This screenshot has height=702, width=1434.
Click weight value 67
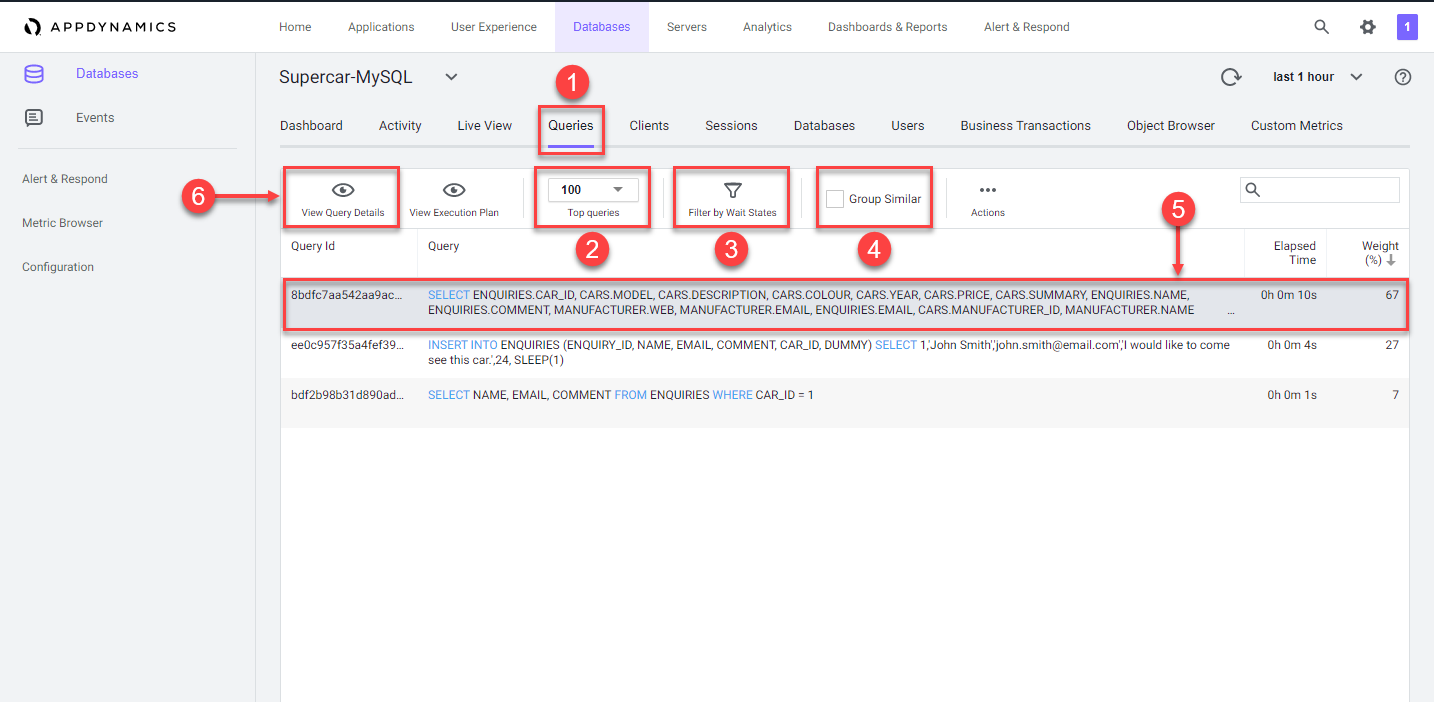point(1392,295)
